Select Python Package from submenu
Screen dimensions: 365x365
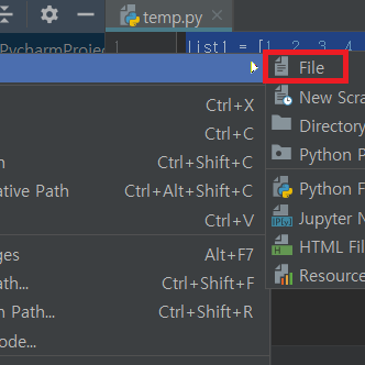315,155
